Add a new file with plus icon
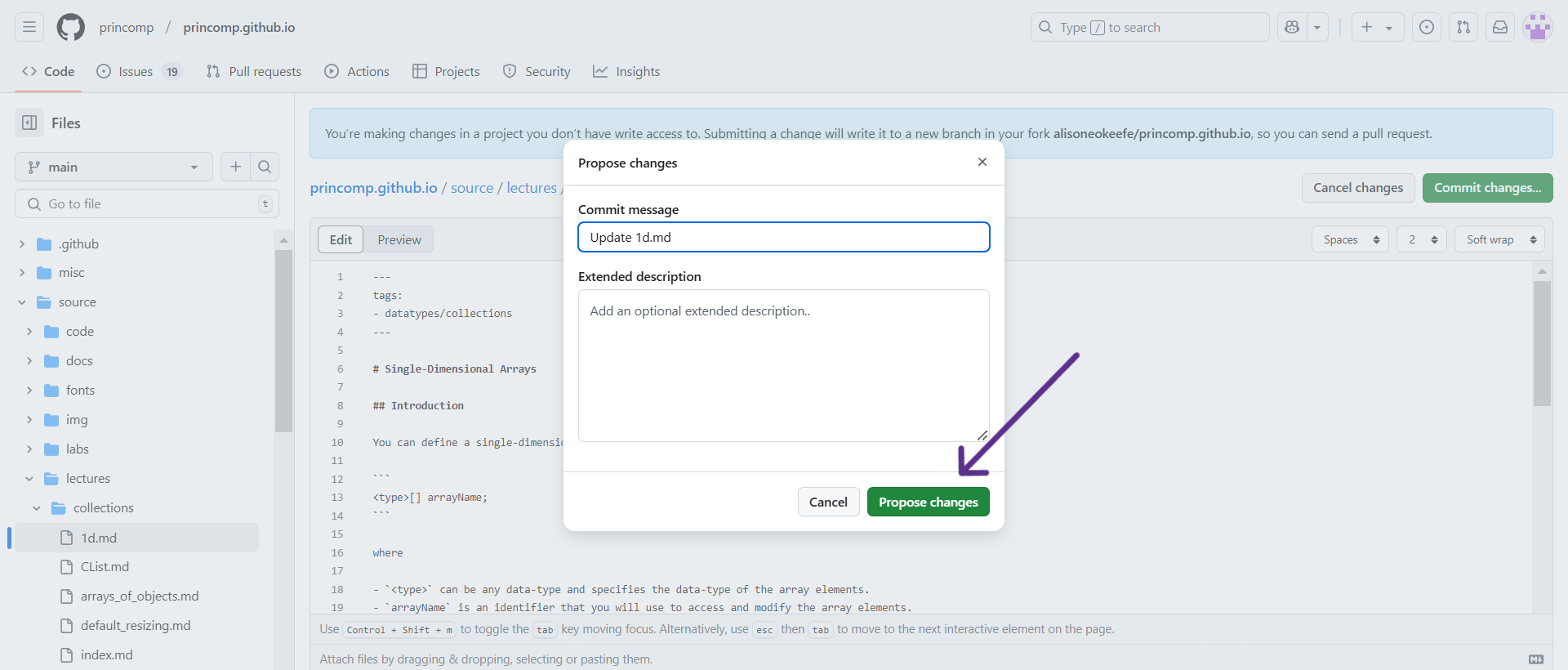 point(235,167)
